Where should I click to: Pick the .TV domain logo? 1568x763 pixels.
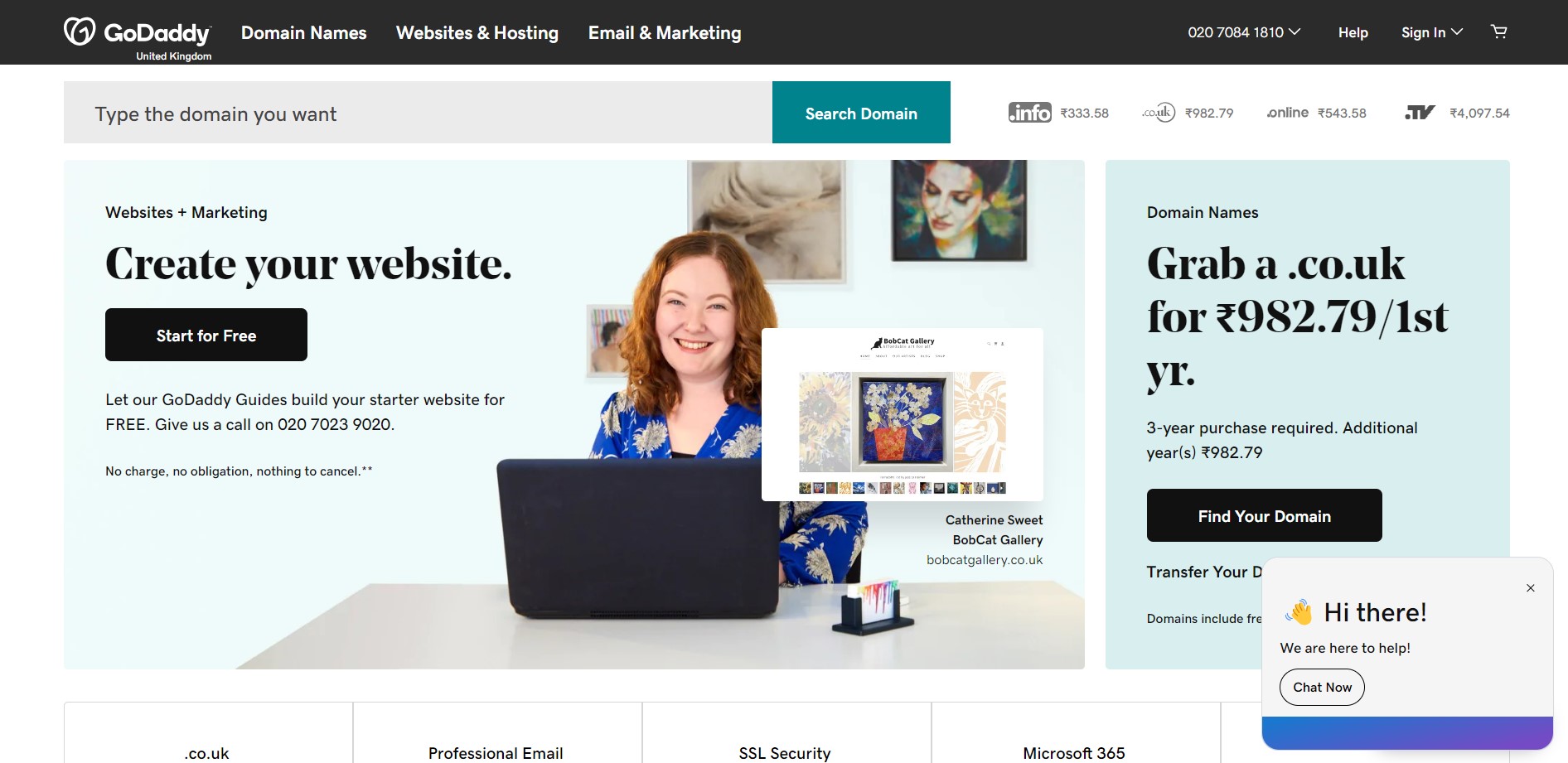(1420, 113)
